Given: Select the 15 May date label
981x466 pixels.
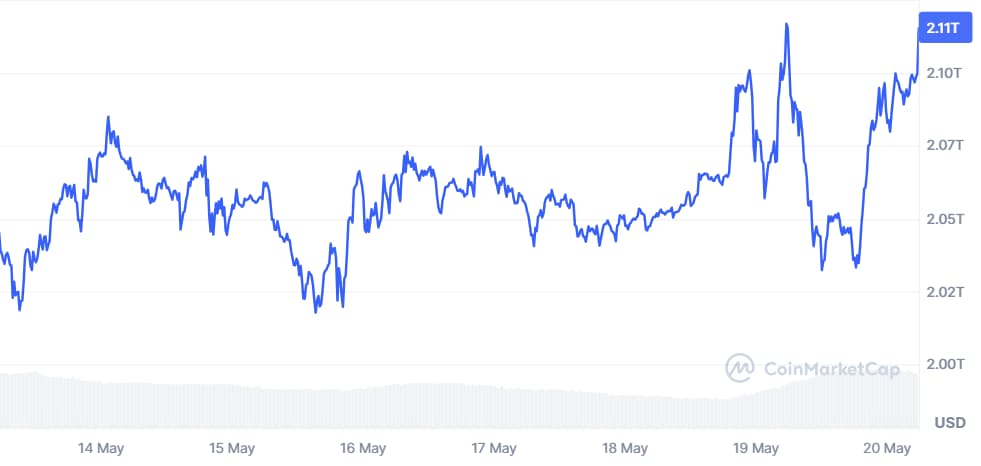Looking at the screenshot, I should coord(231,448).
